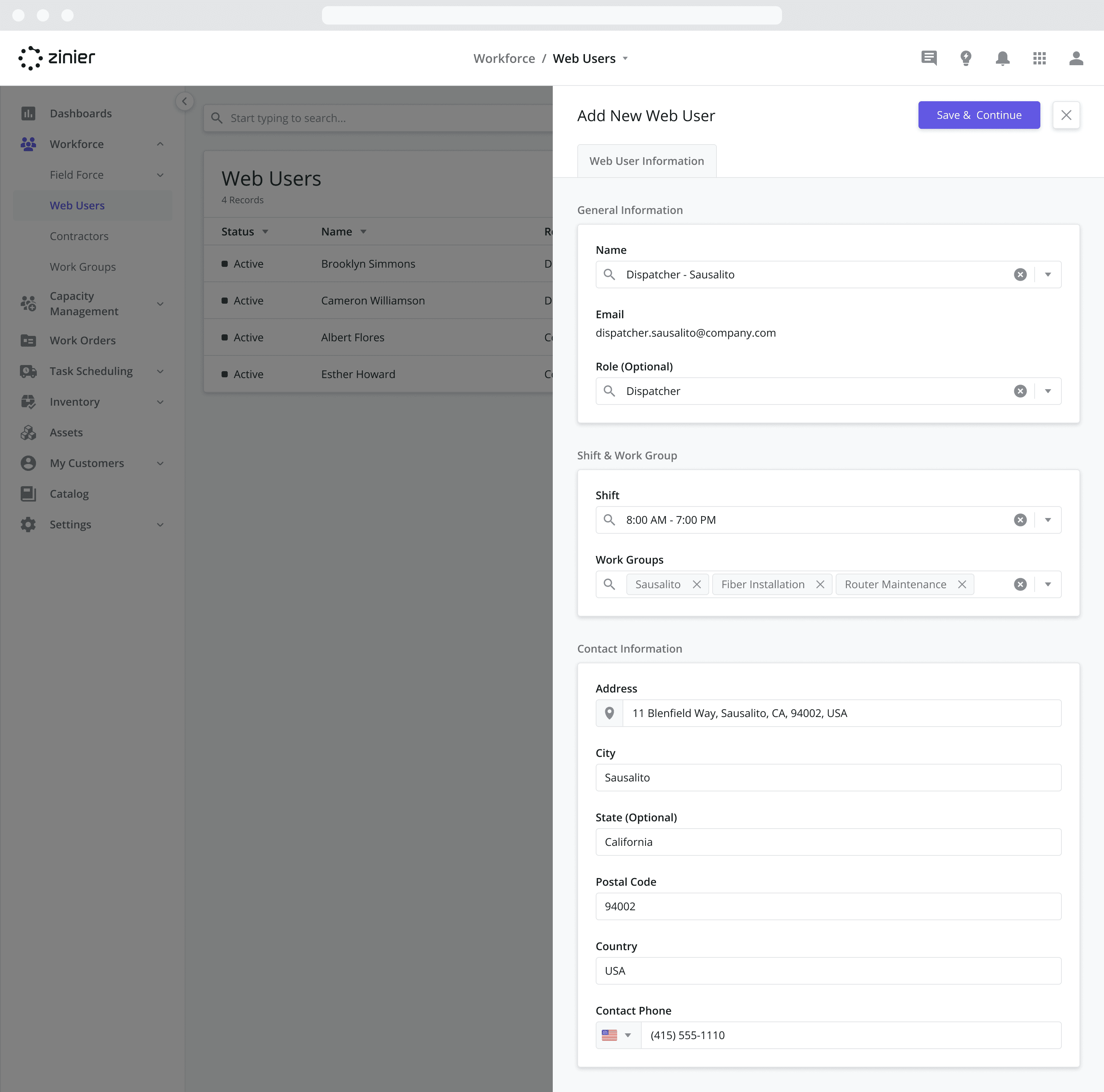
Task: Open Contractors in sidebar
Action: click(x=79, y=236)
